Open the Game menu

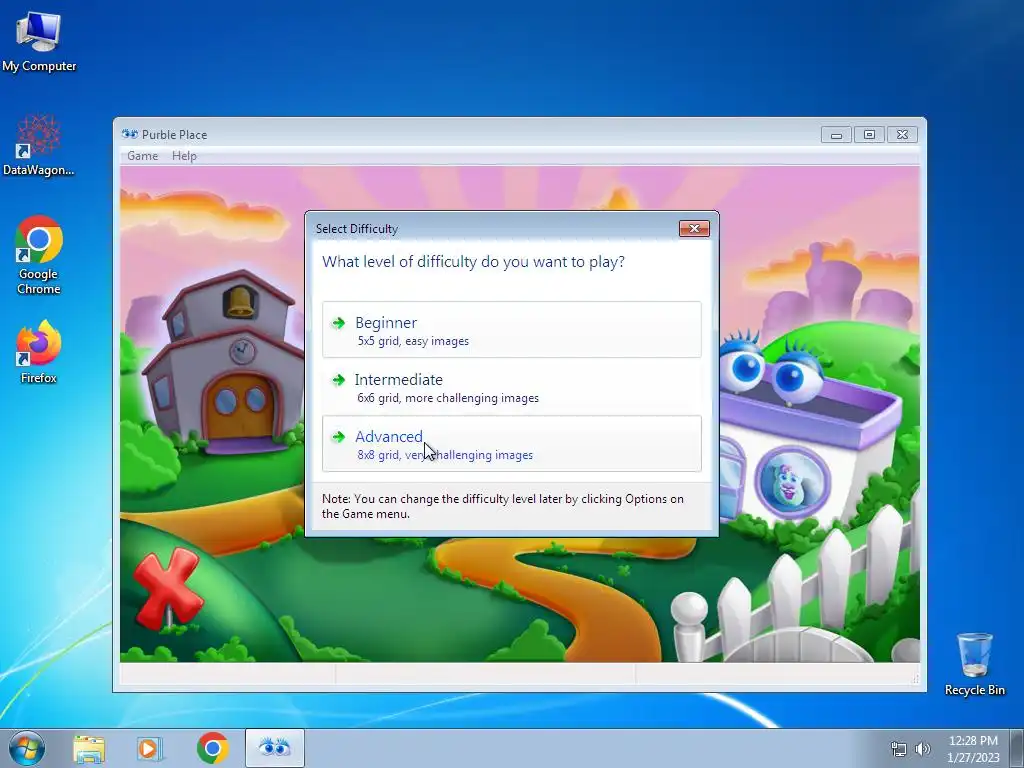point(142,156)
